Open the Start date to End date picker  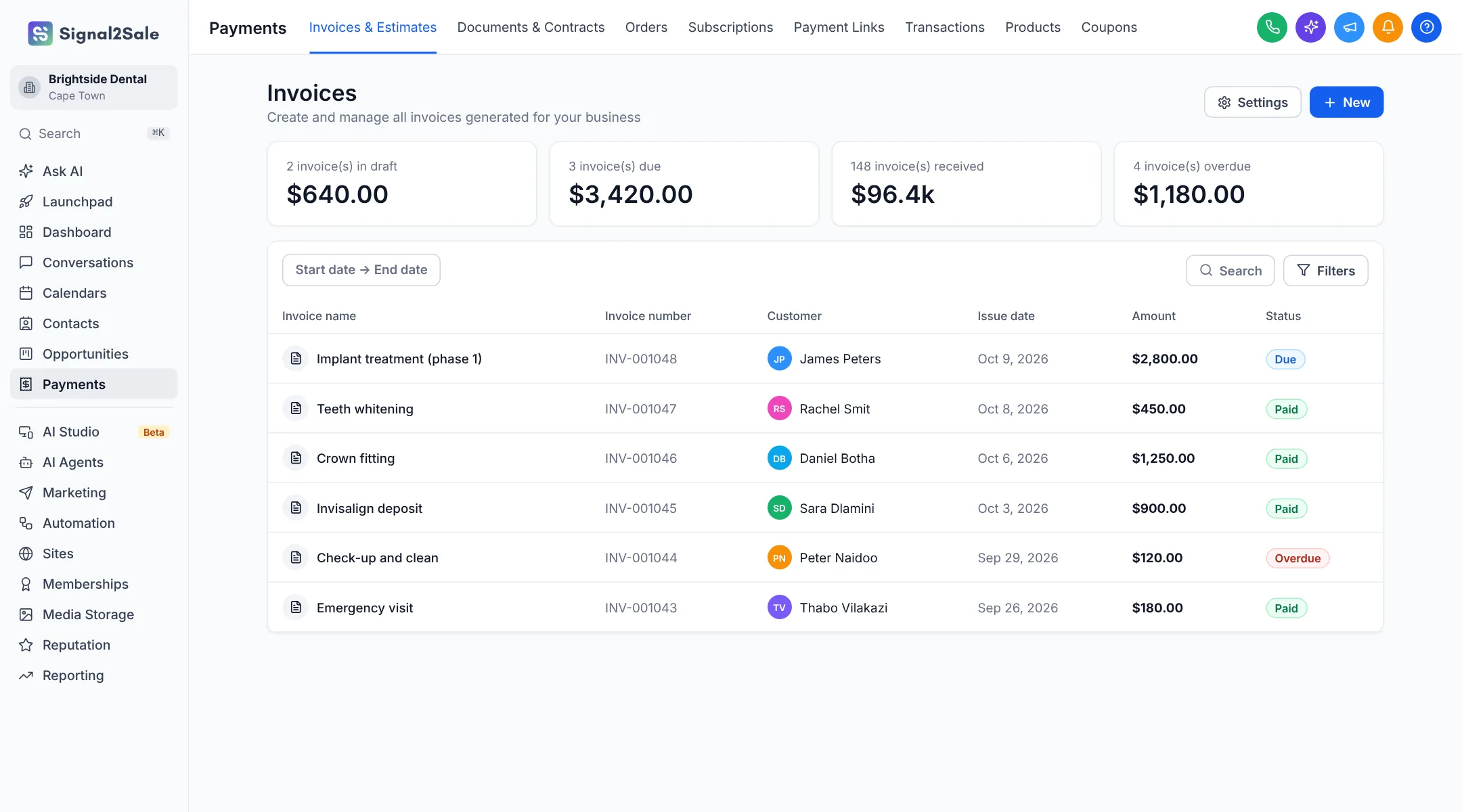click(x=361, y=270)
